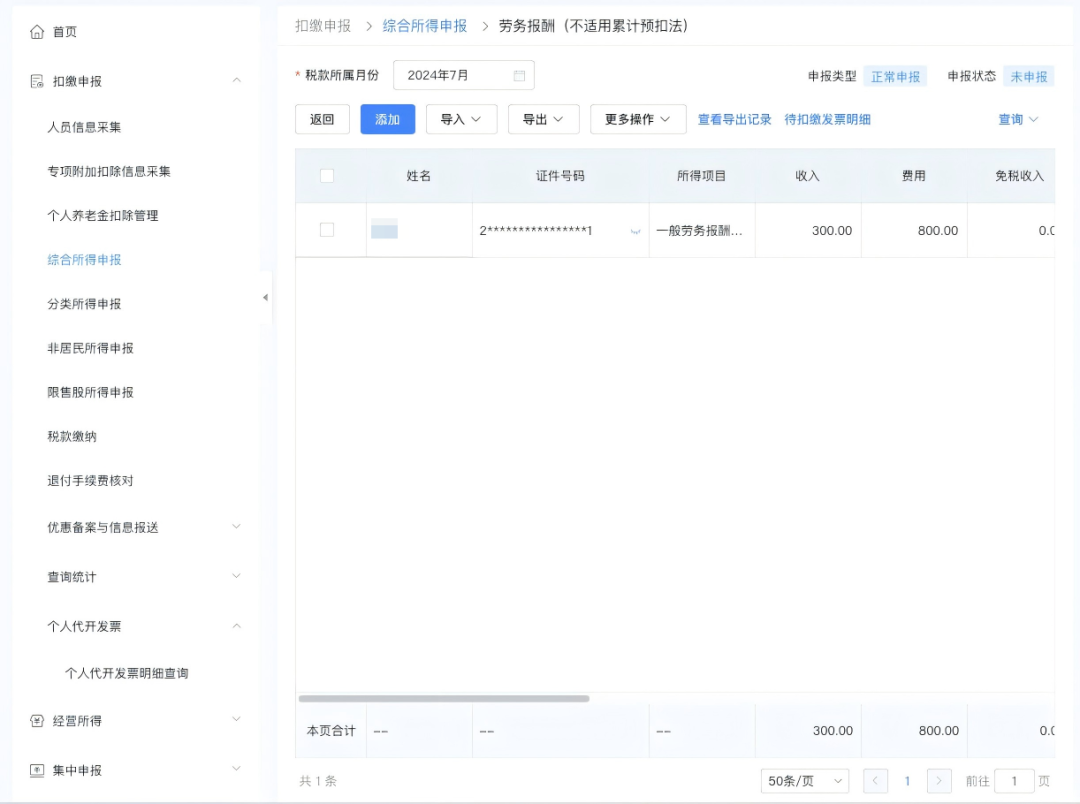Tick the select-all checkbox in table header
Image resolution: width=1080 pixels, height=804 pixels.
click(x=327, y=176)
